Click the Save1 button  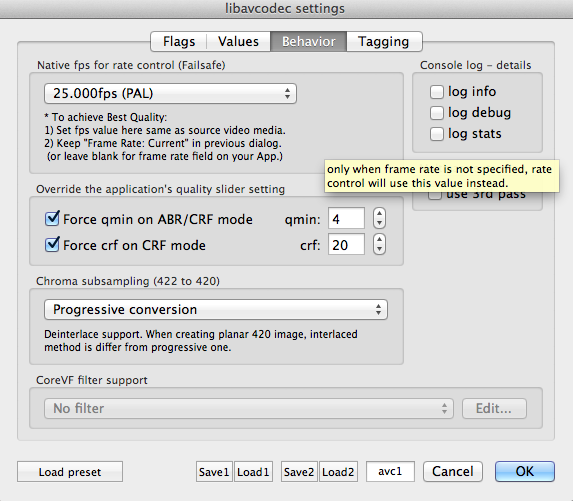[x=214, y=472]
